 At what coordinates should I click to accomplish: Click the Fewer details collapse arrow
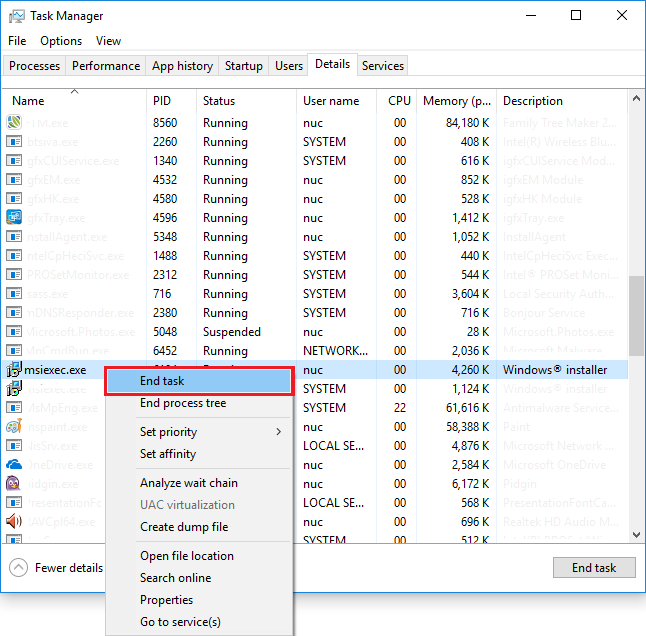pos(19,568)
